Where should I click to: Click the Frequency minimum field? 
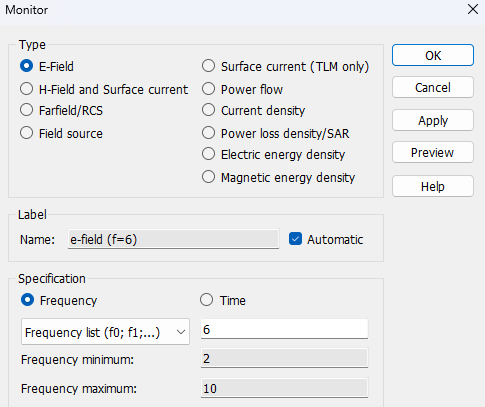pyautogui.click(x=284, y=358)
